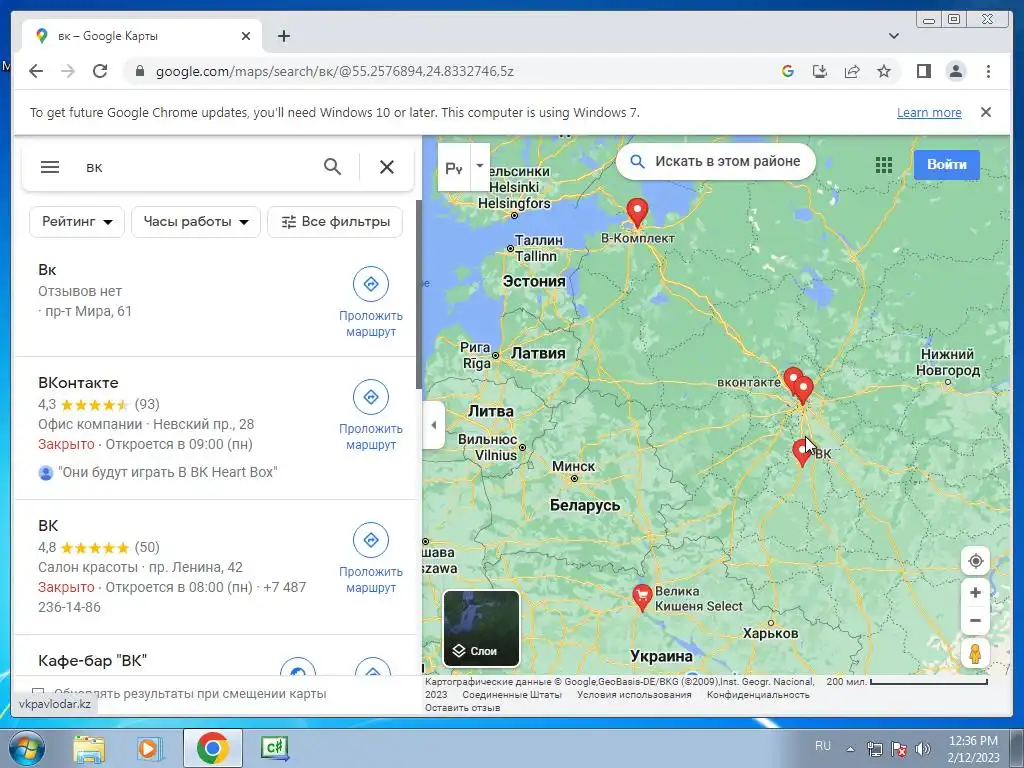1024x768 pixels.
Task: Click the volume icon in system tray
Action: pos(923,749)
